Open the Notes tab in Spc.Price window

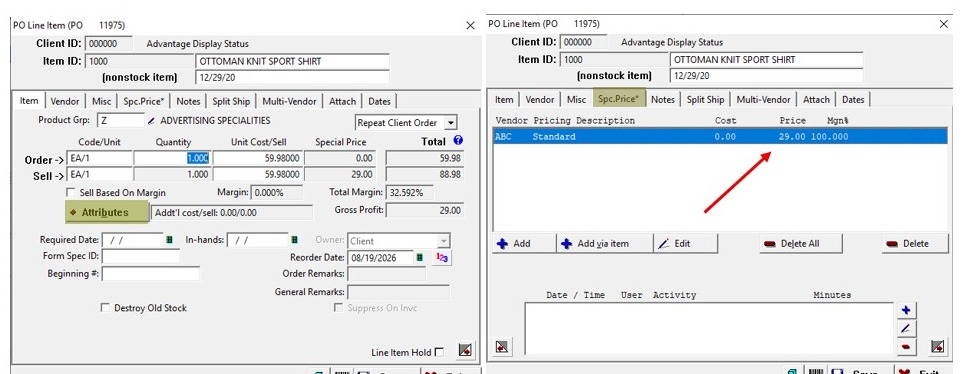[x=663, y=99]
